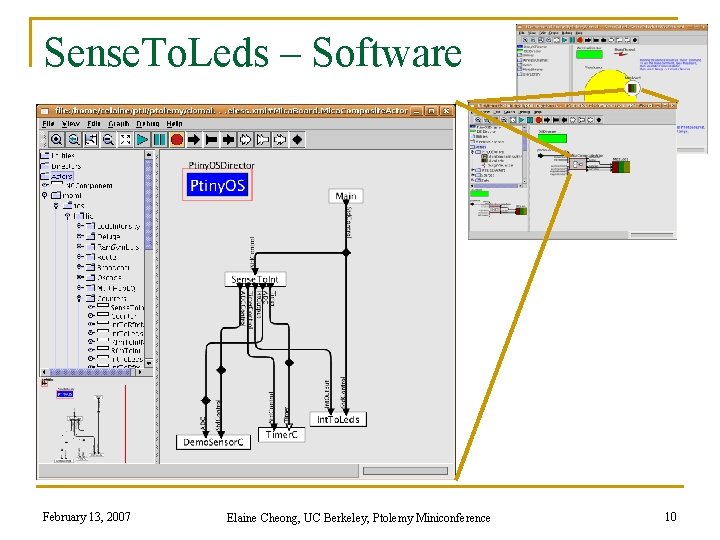Select the DemoSensorC actor on the canvas
720x540 pixels.
coord(214,442)
